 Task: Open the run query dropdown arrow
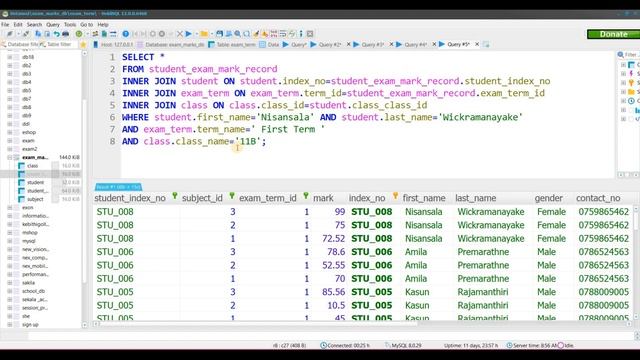point(196,34)
